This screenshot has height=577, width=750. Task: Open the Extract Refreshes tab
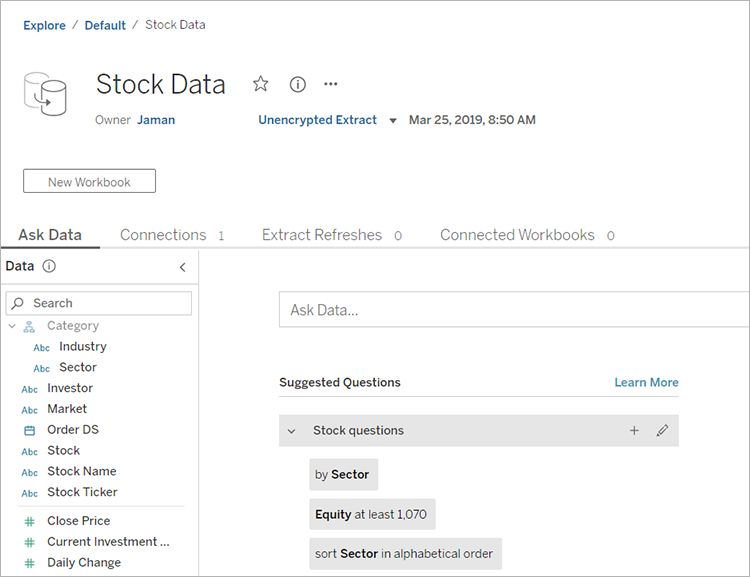[x=331, y=235]
